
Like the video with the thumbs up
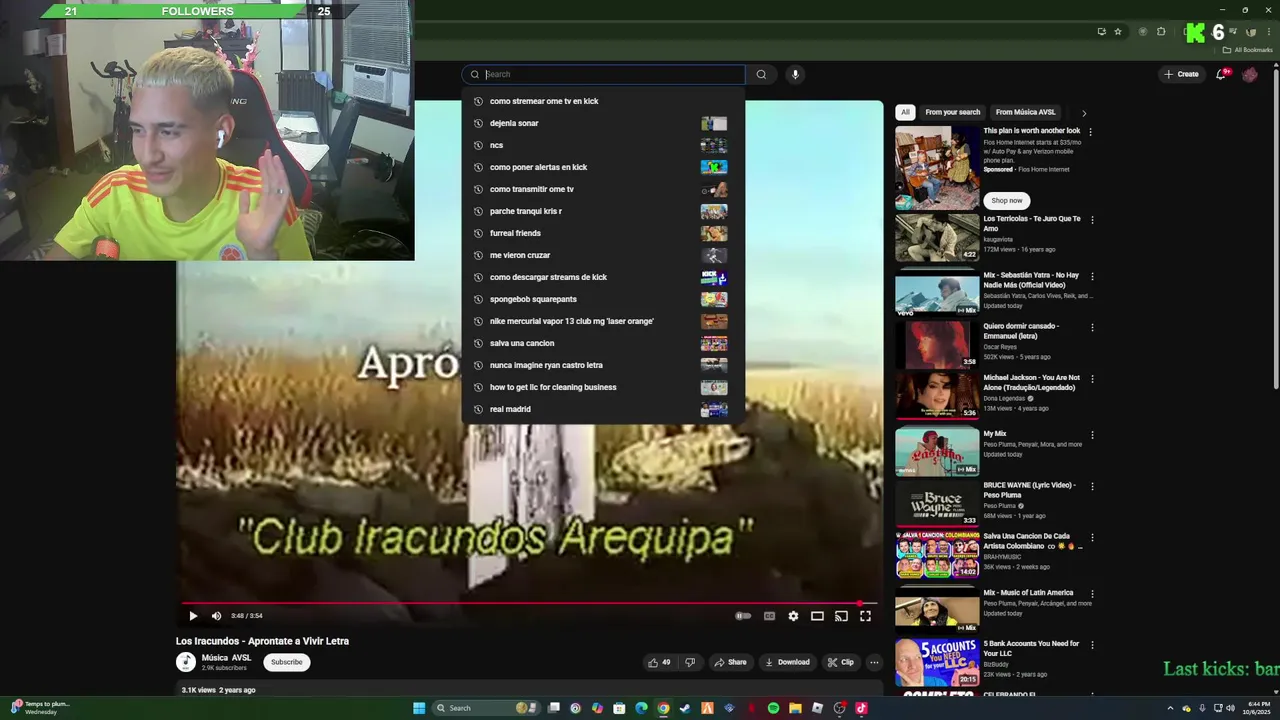(659, 662)
